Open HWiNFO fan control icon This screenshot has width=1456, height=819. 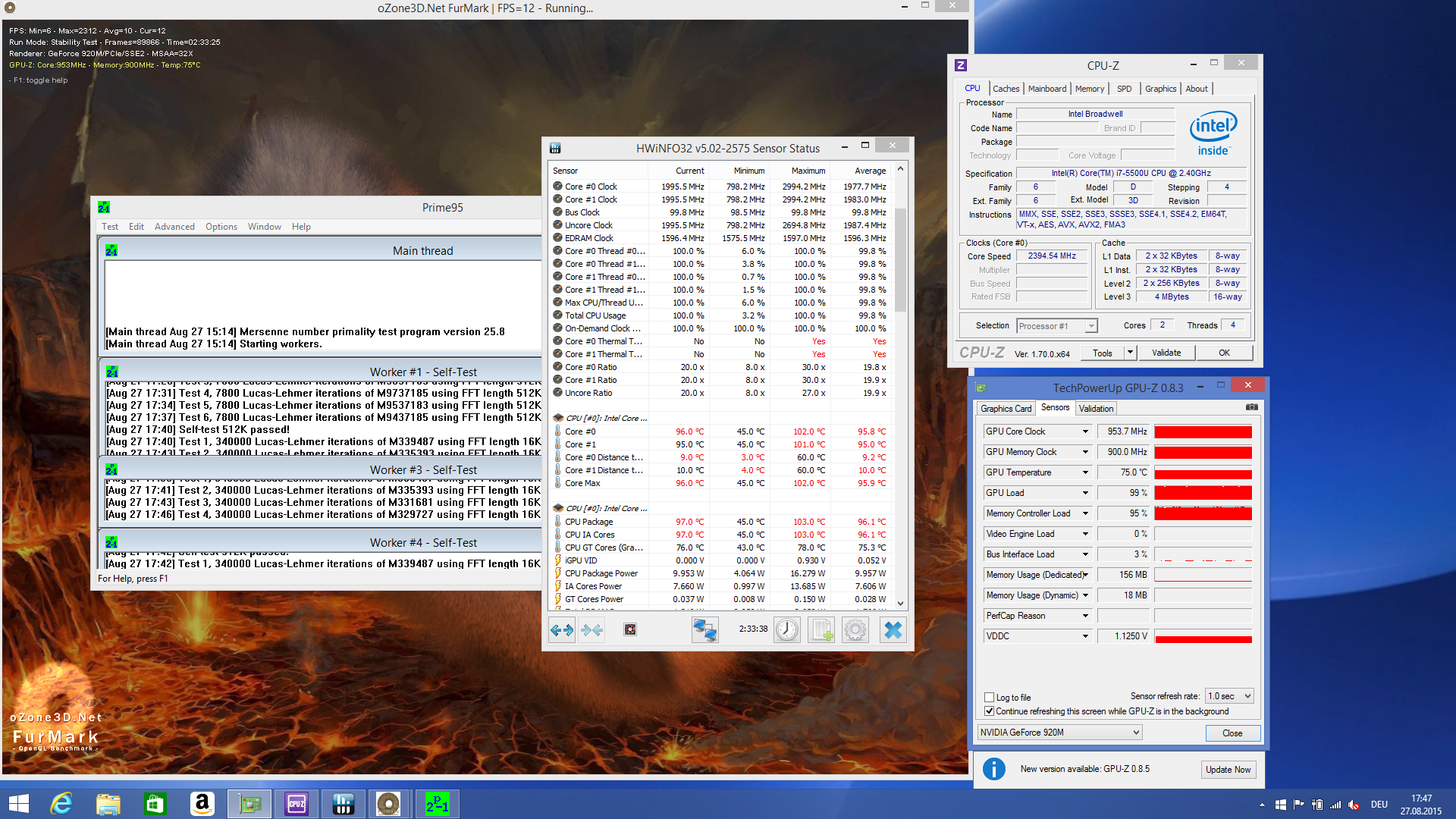[630, 629]
